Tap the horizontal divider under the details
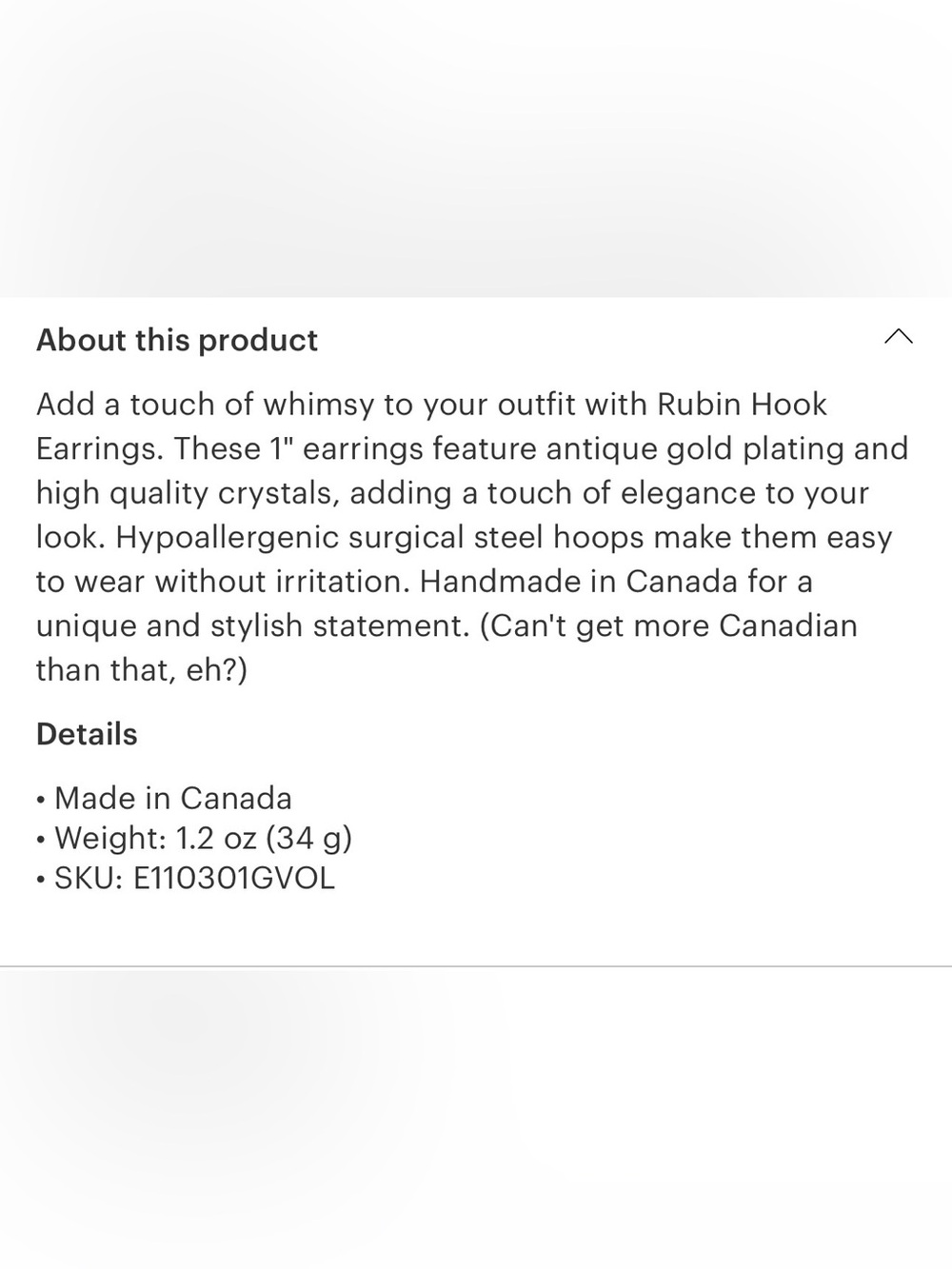The width and height of the screenshot is (952, 1269). coord(476,966)
